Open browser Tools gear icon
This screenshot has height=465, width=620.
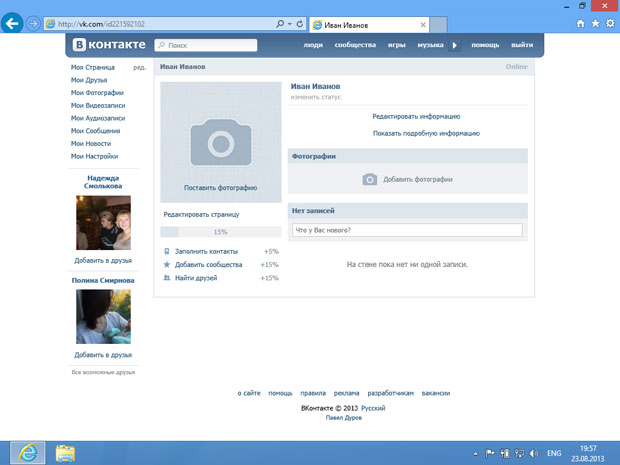(610, 24)
